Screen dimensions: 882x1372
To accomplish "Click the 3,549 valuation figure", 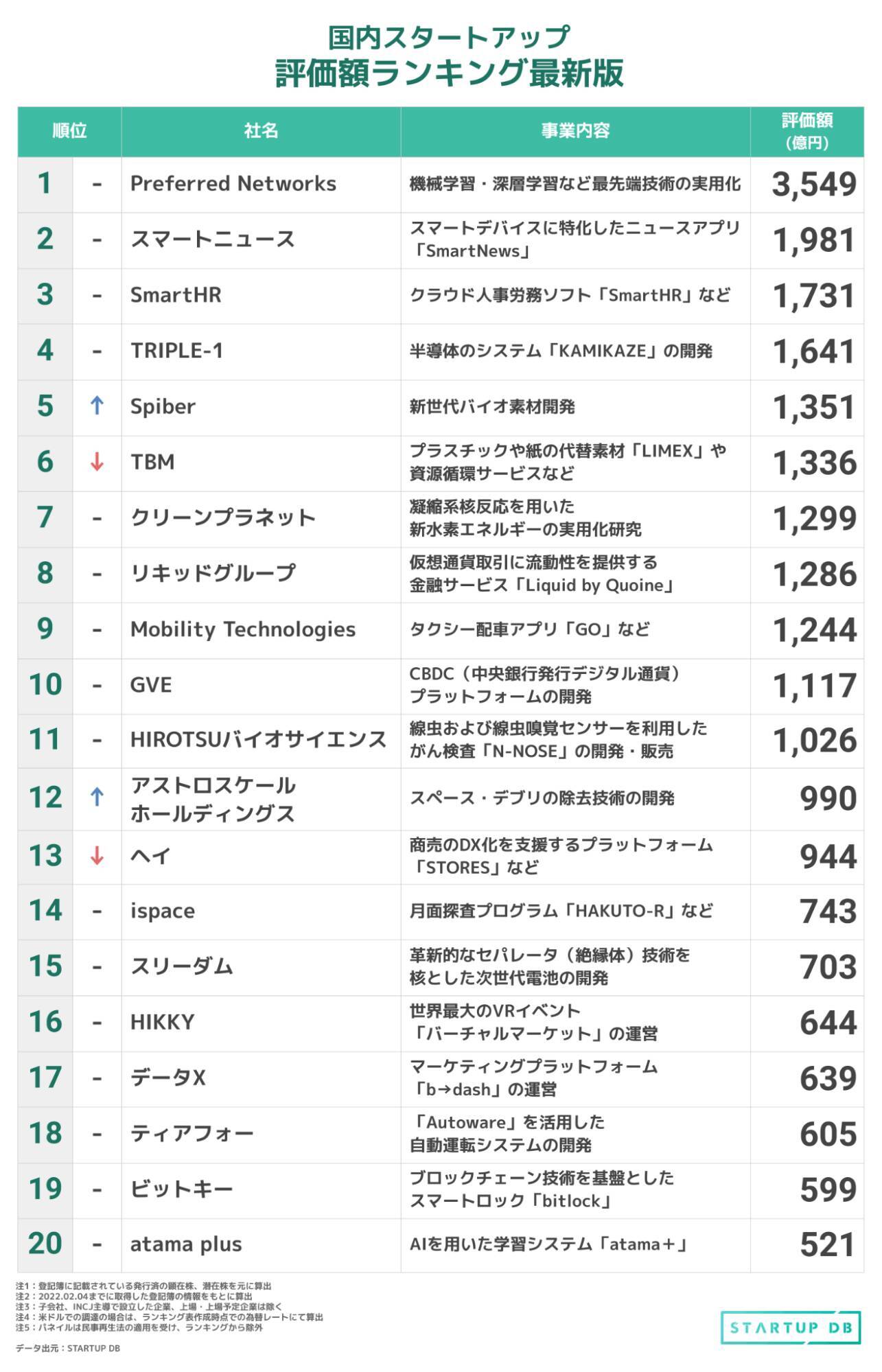I will click(814, 185).
